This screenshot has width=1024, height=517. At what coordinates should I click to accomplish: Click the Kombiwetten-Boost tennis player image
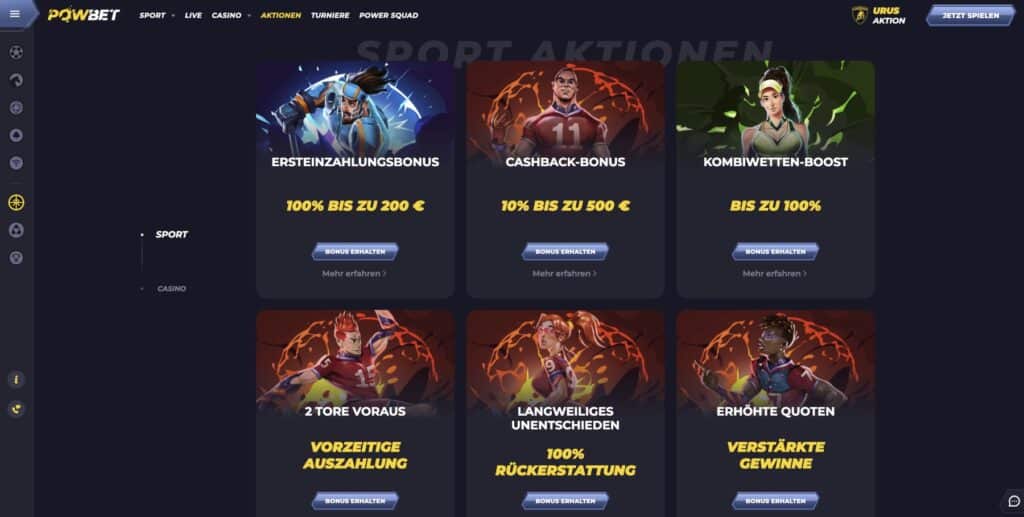click(x=775, y=108)
